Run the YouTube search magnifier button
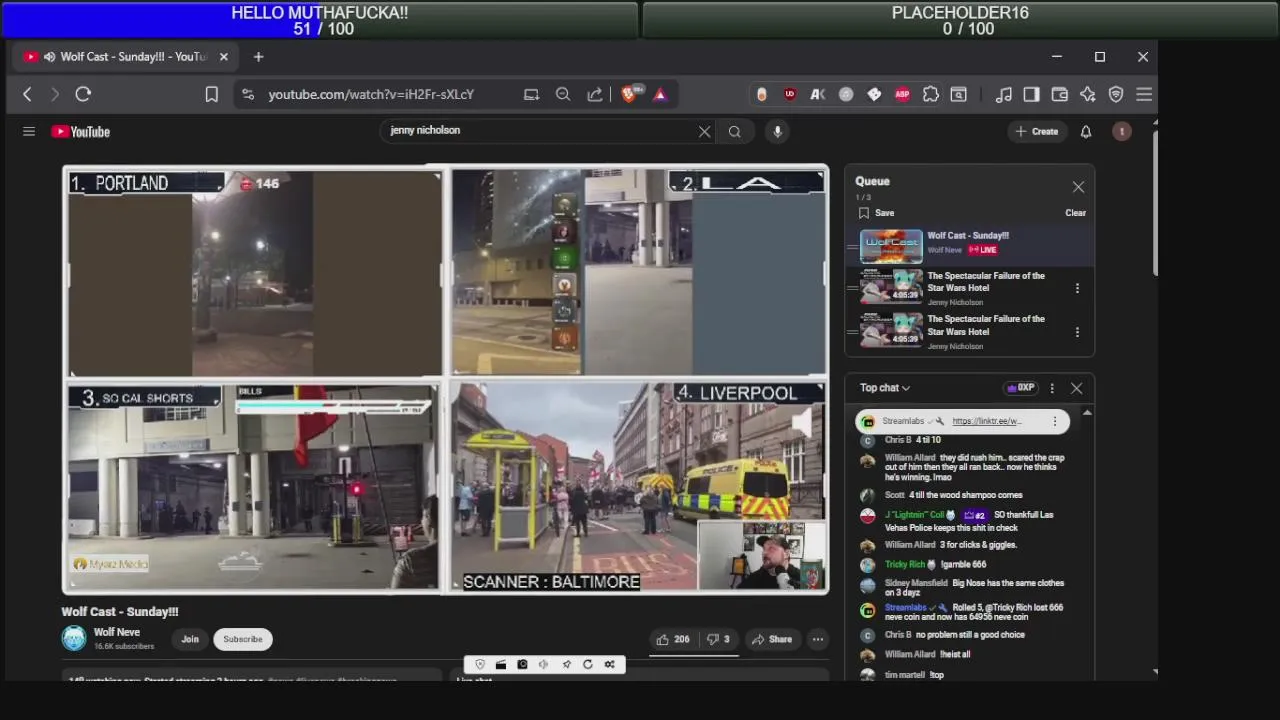The height and width of the screenshot is (720, 1280). pos(735,131)
